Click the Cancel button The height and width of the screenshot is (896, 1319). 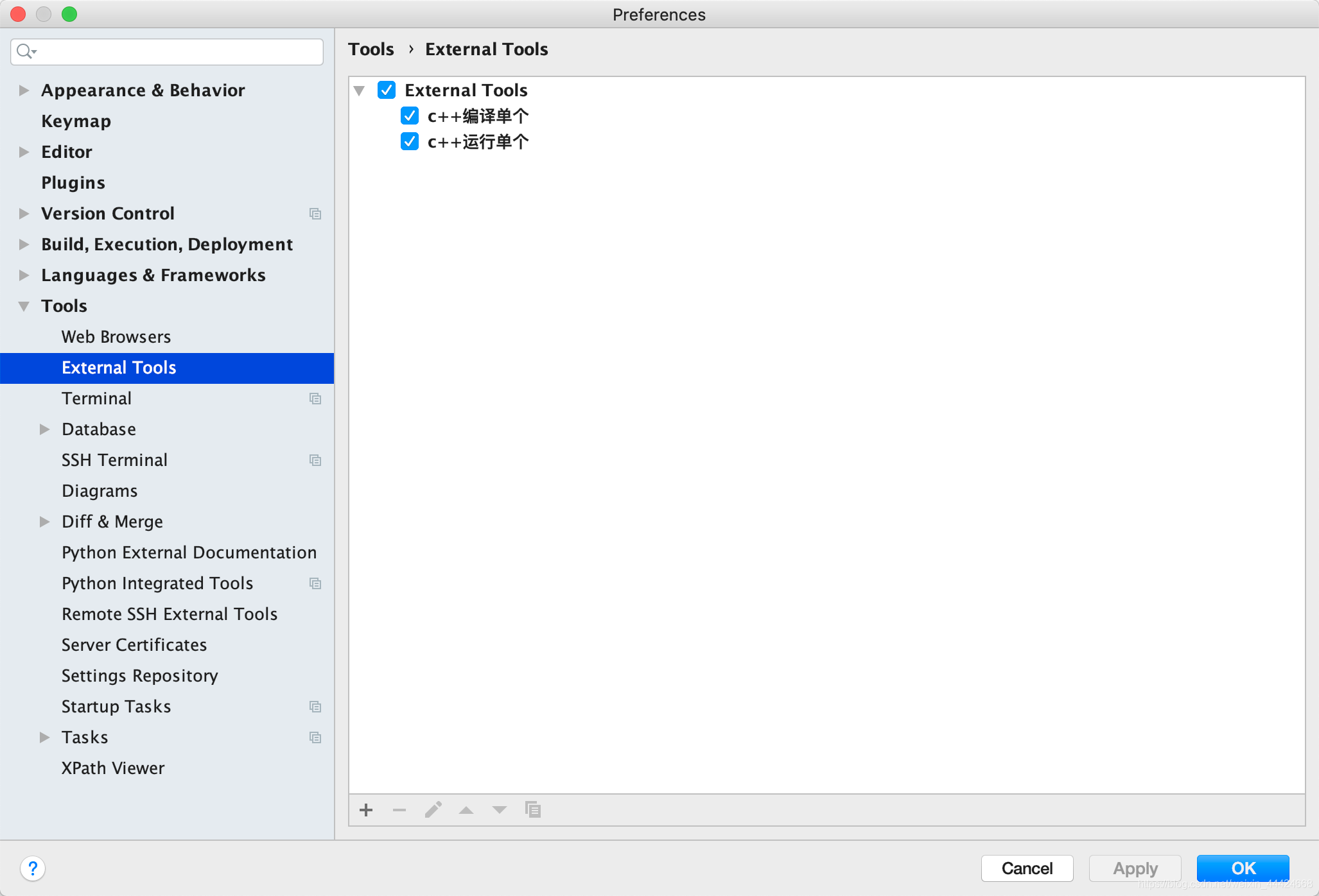(x=1027, y=868)
